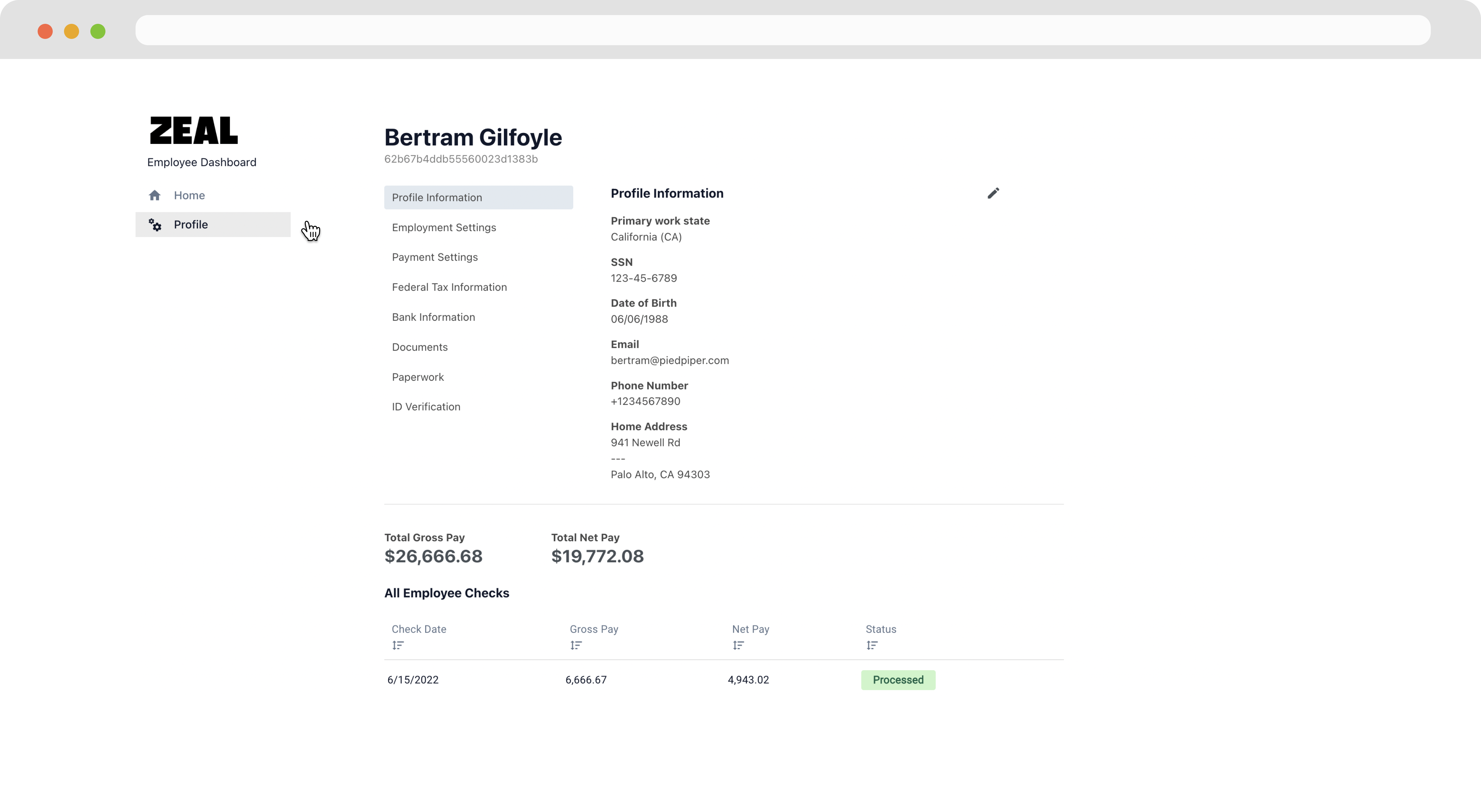
Task: Sort by Status column icon
Action: click(872, 645)
